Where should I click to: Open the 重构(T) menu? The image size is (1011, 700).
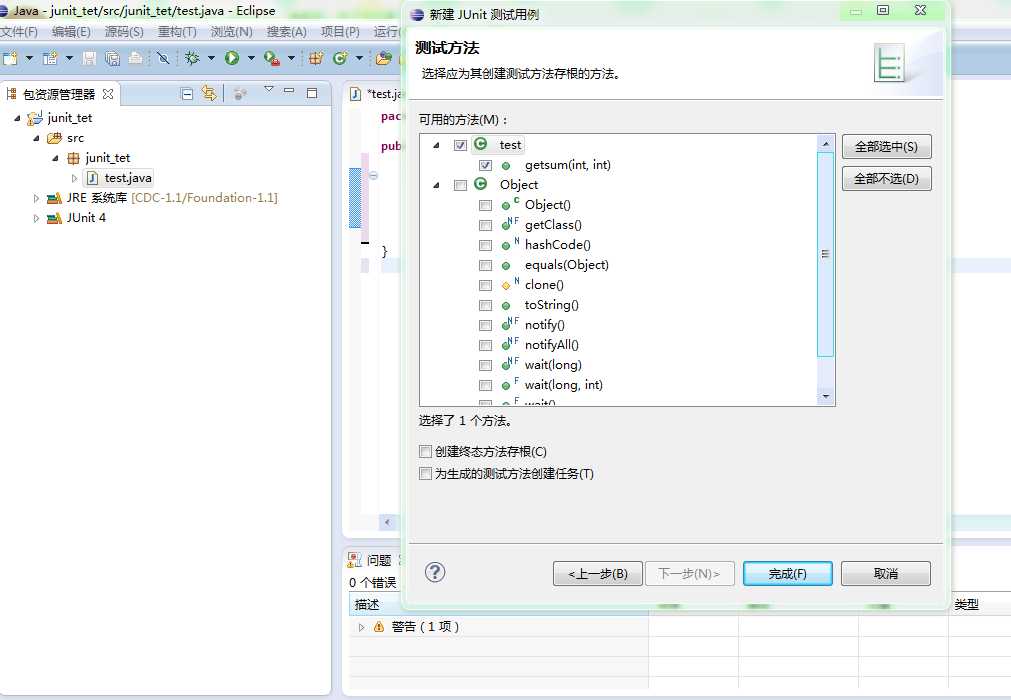177,32
